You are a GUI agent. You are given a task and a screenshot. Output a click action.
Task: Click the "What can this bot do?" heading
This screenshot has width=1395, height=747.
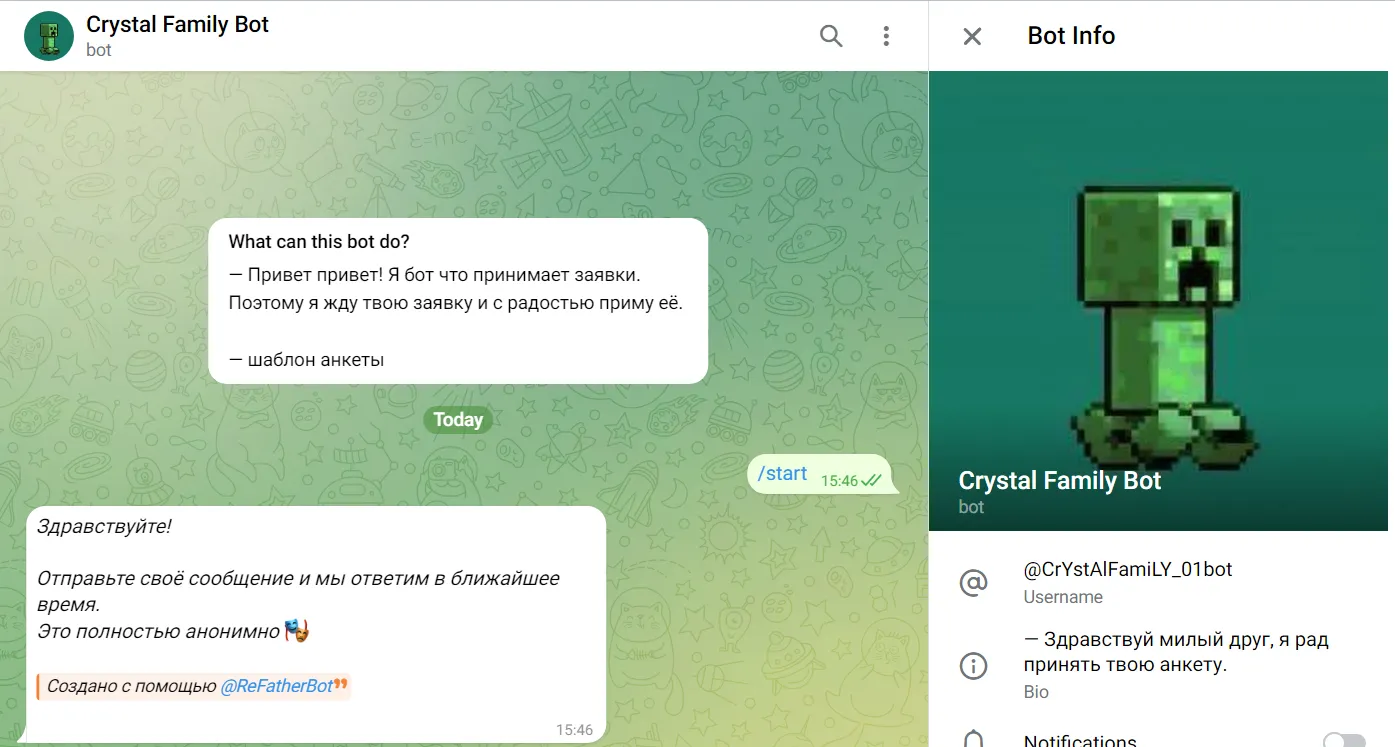319,242
